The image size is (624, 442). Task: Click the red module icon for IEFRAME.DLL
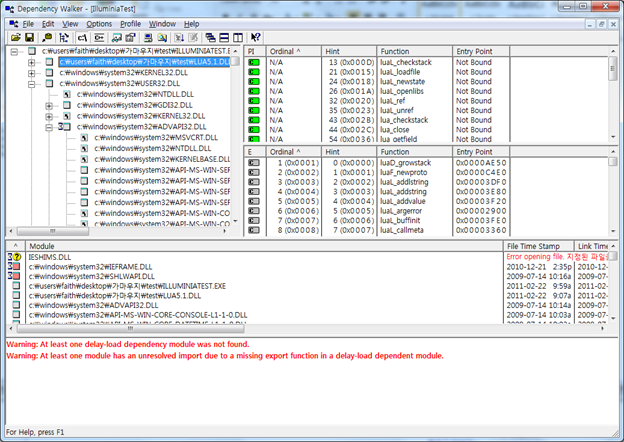coord(16,267)
